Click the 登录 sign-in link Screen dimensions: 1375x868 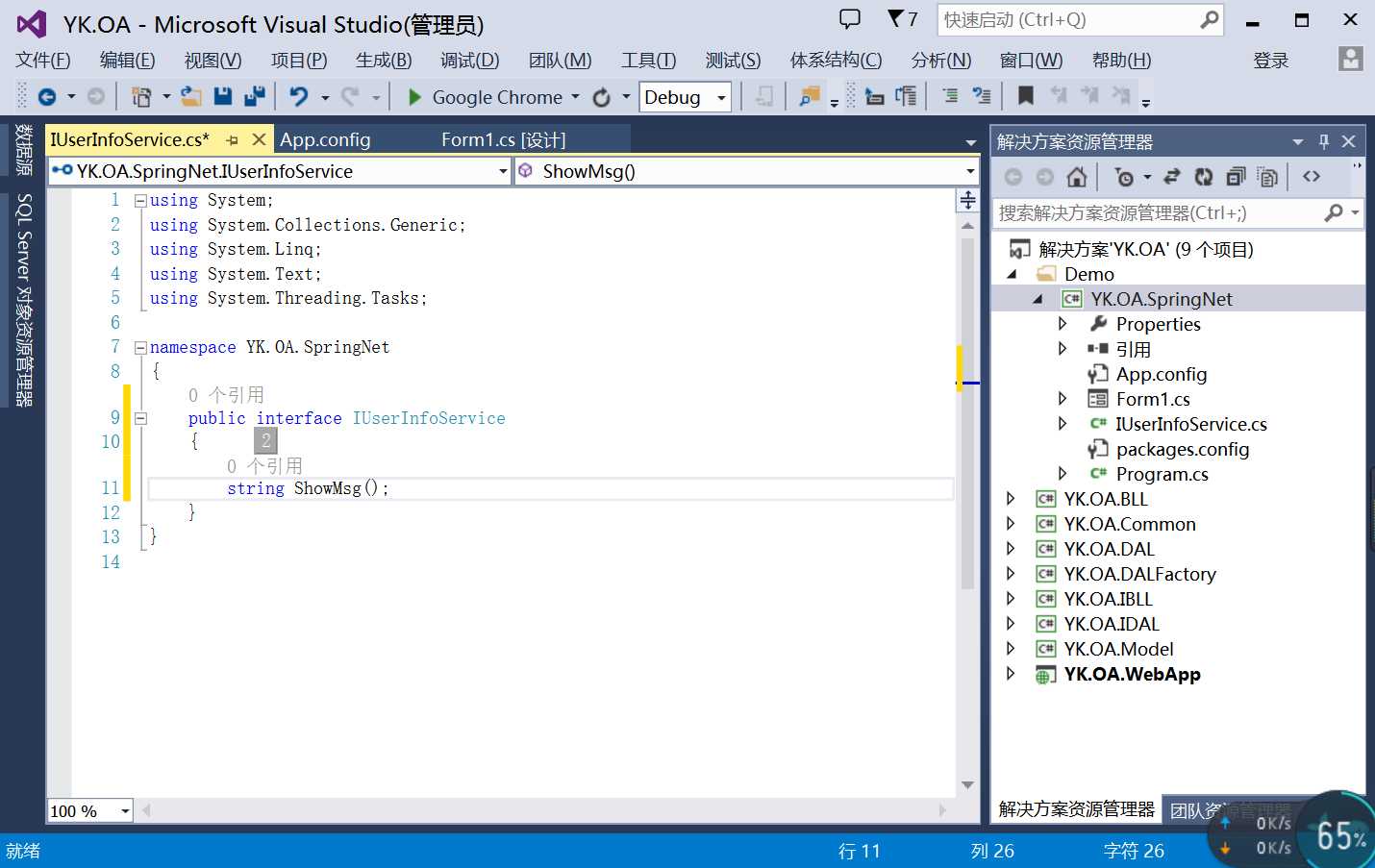click(1271, 61)
